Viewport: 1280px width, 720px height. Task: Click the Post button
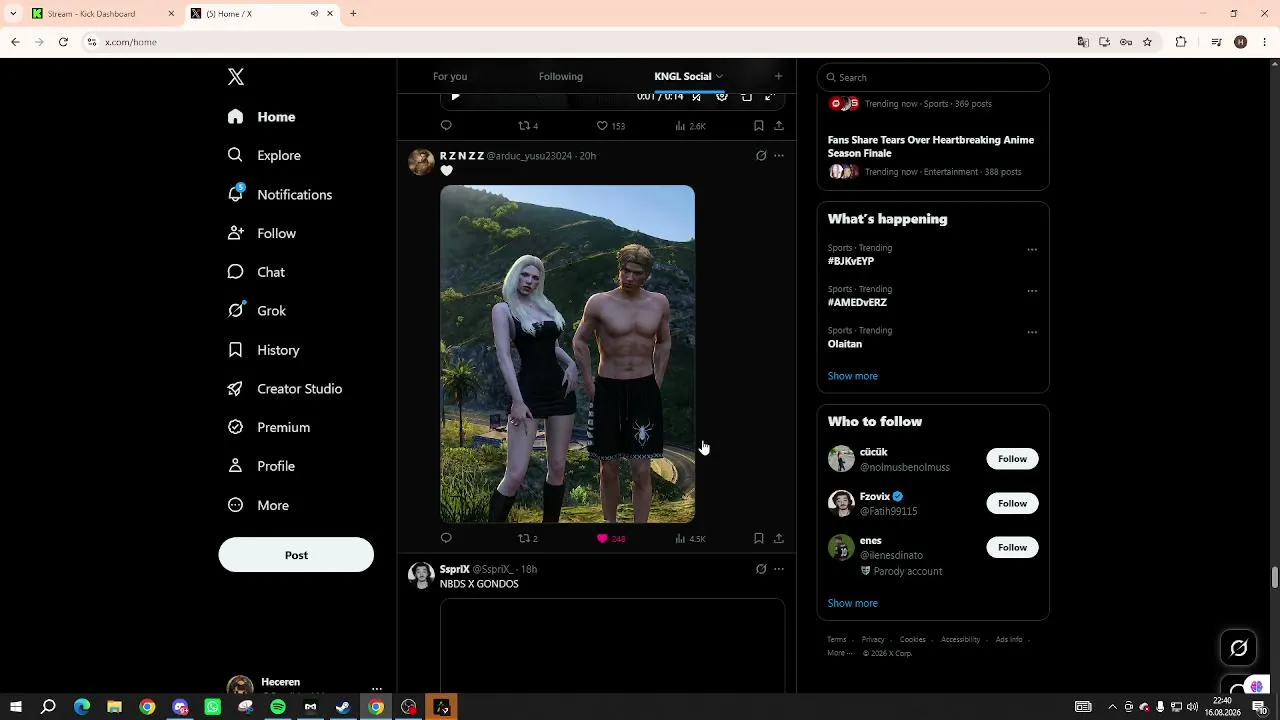tap(296, 555)
